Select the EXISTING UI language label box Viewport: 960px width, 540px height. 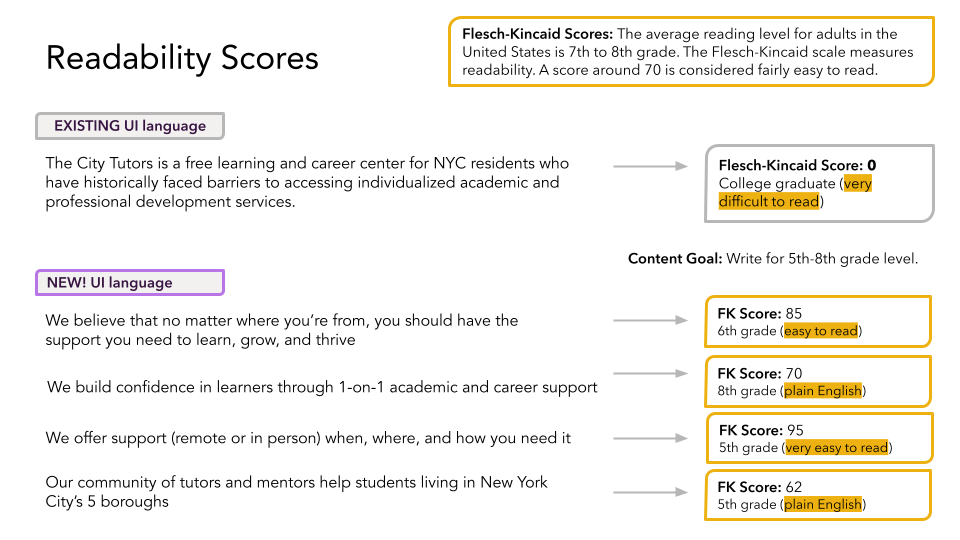(130, 126)
